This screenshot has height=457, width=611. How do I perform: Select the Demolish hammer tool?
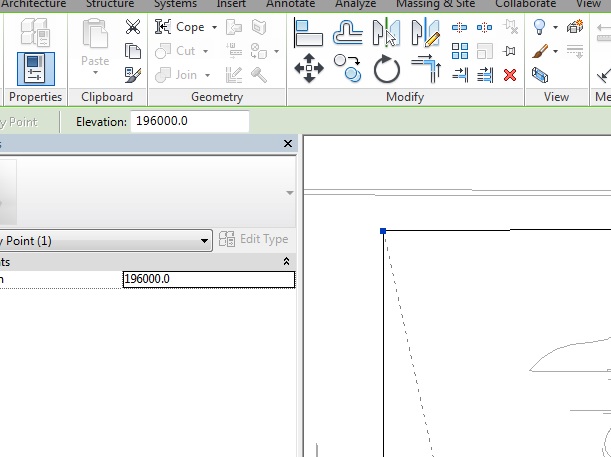[259, 75]
